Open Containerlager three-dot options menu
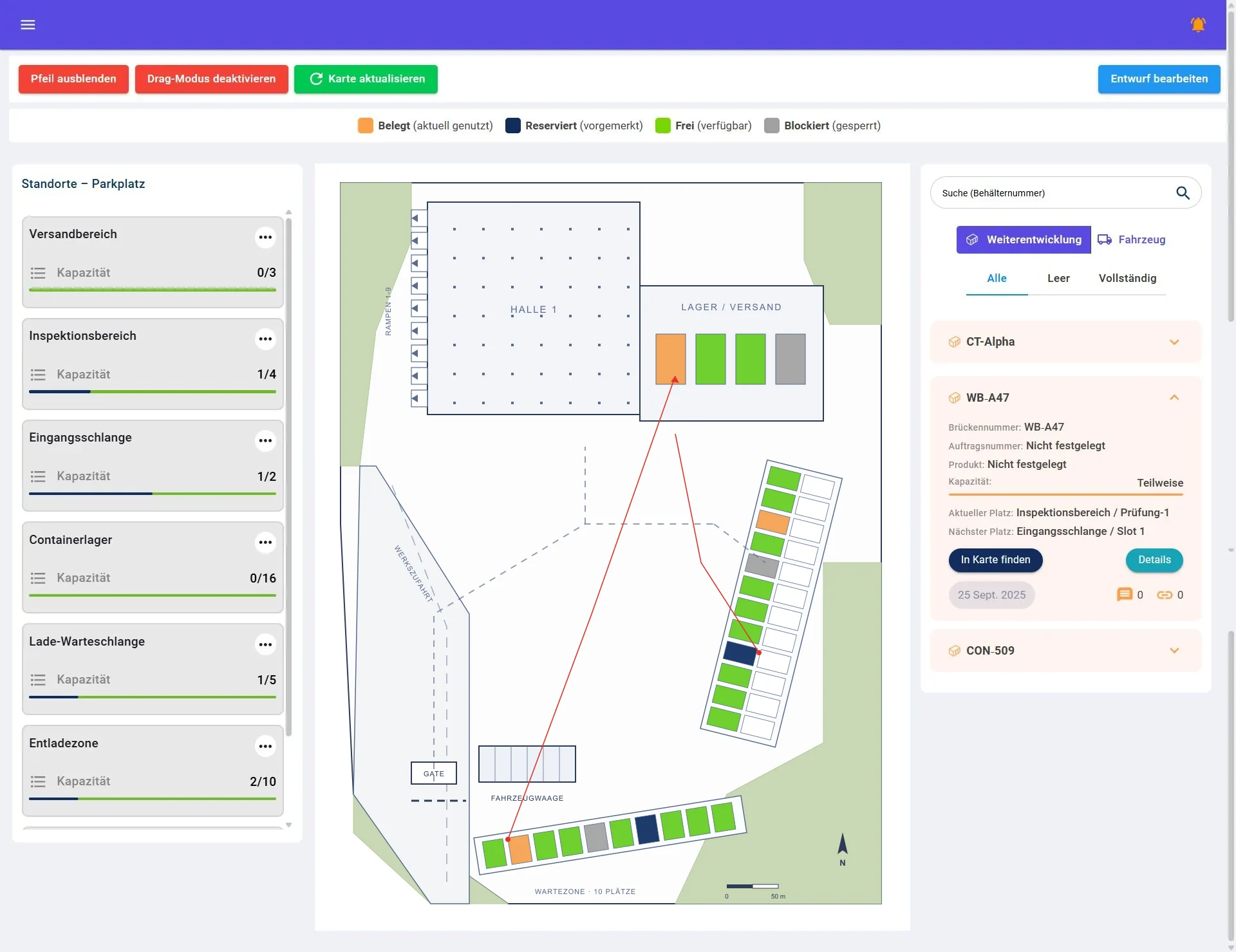This screenshot has width=1236, height=952. [x=265, y=542]
